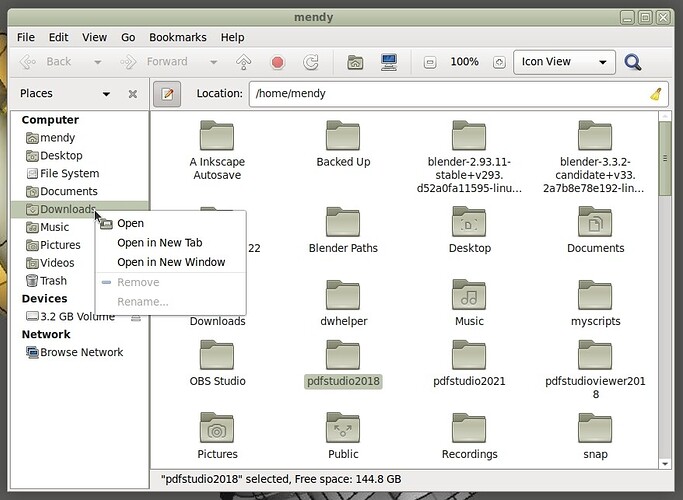The width and height of the screenshot is (683, 500).
Task: Click the vertical scrollbar thumb
Action: [665, 159]
